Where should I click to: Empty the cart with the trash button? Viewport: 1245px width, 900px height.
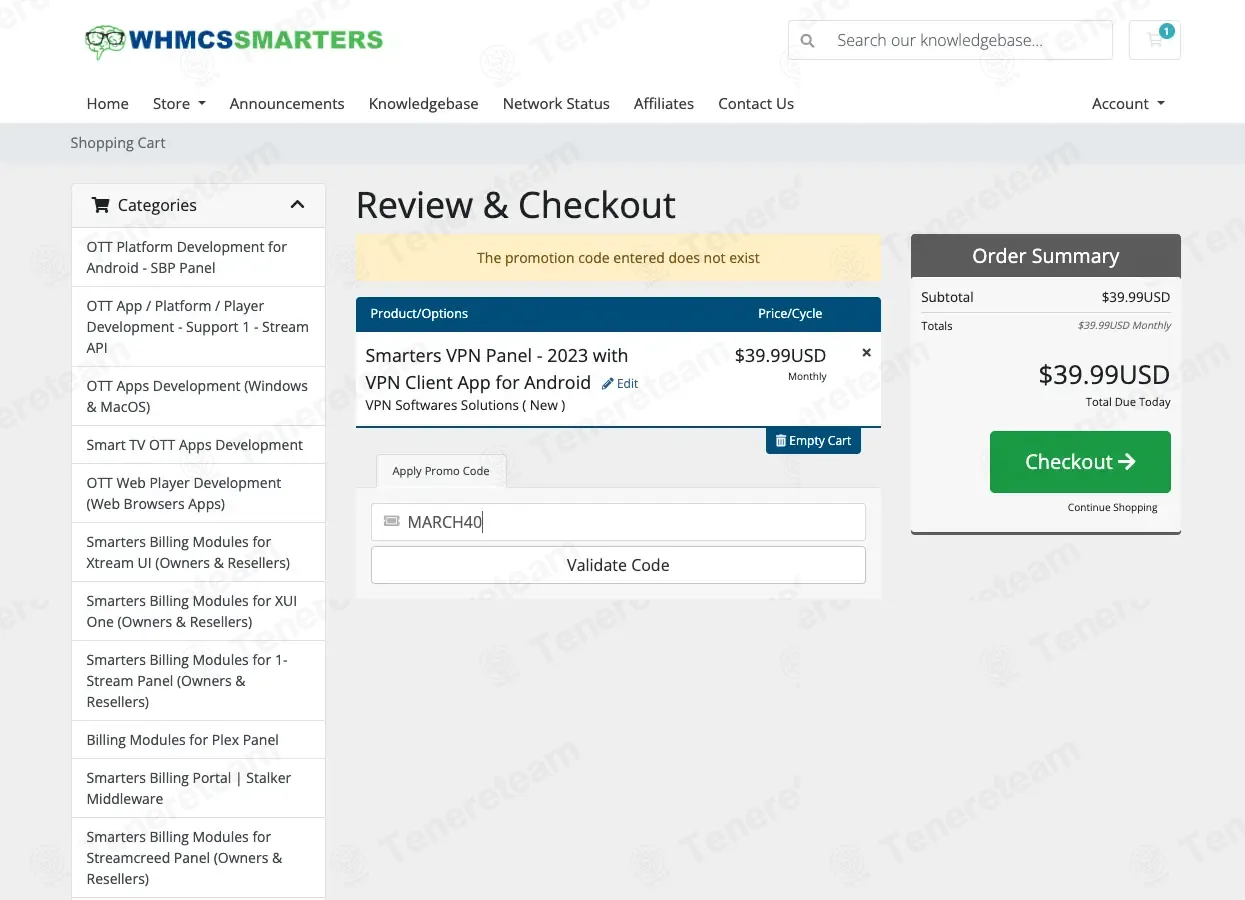pos(813,440)
